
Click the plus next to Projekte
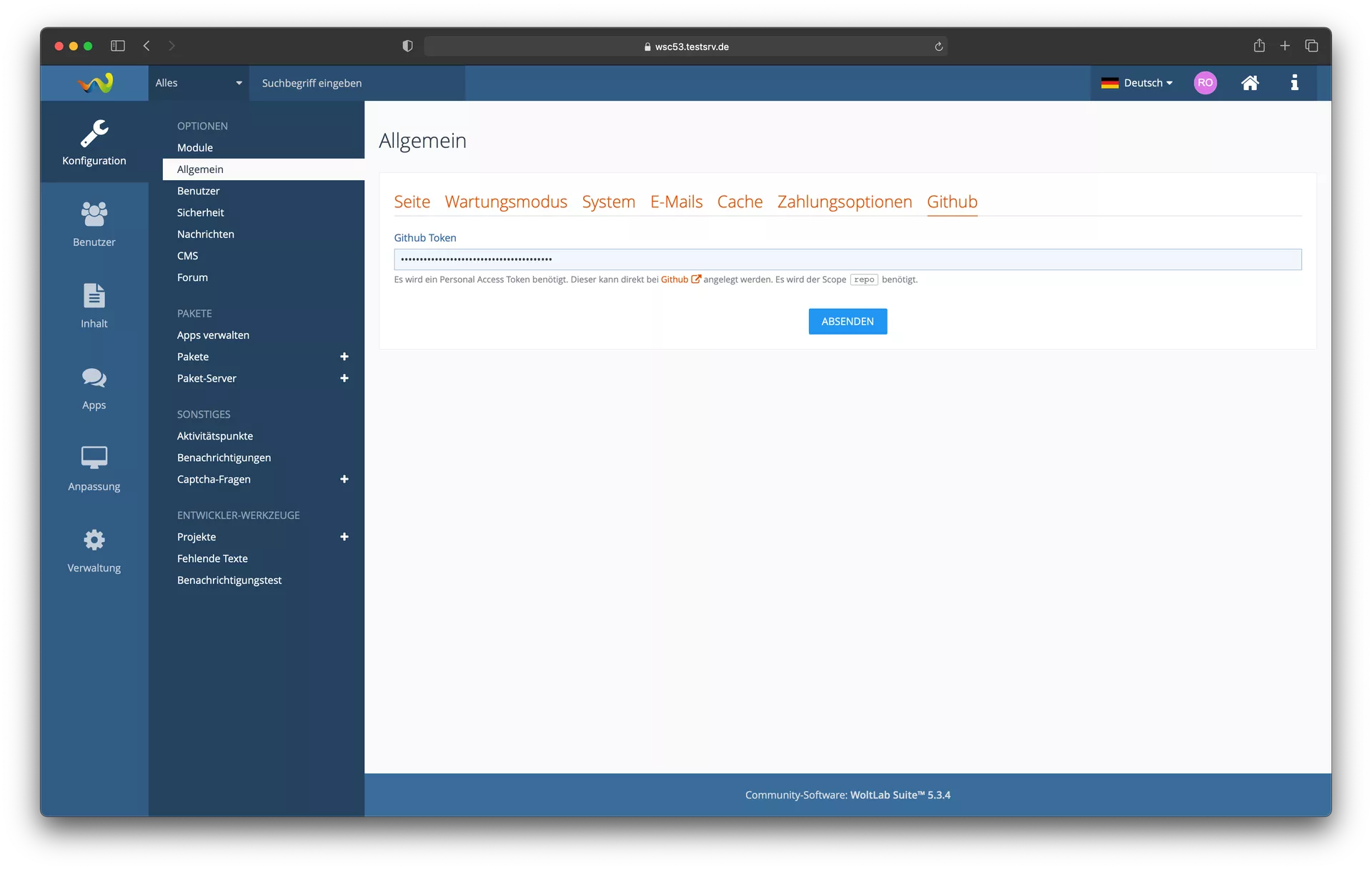click(344, 537)
